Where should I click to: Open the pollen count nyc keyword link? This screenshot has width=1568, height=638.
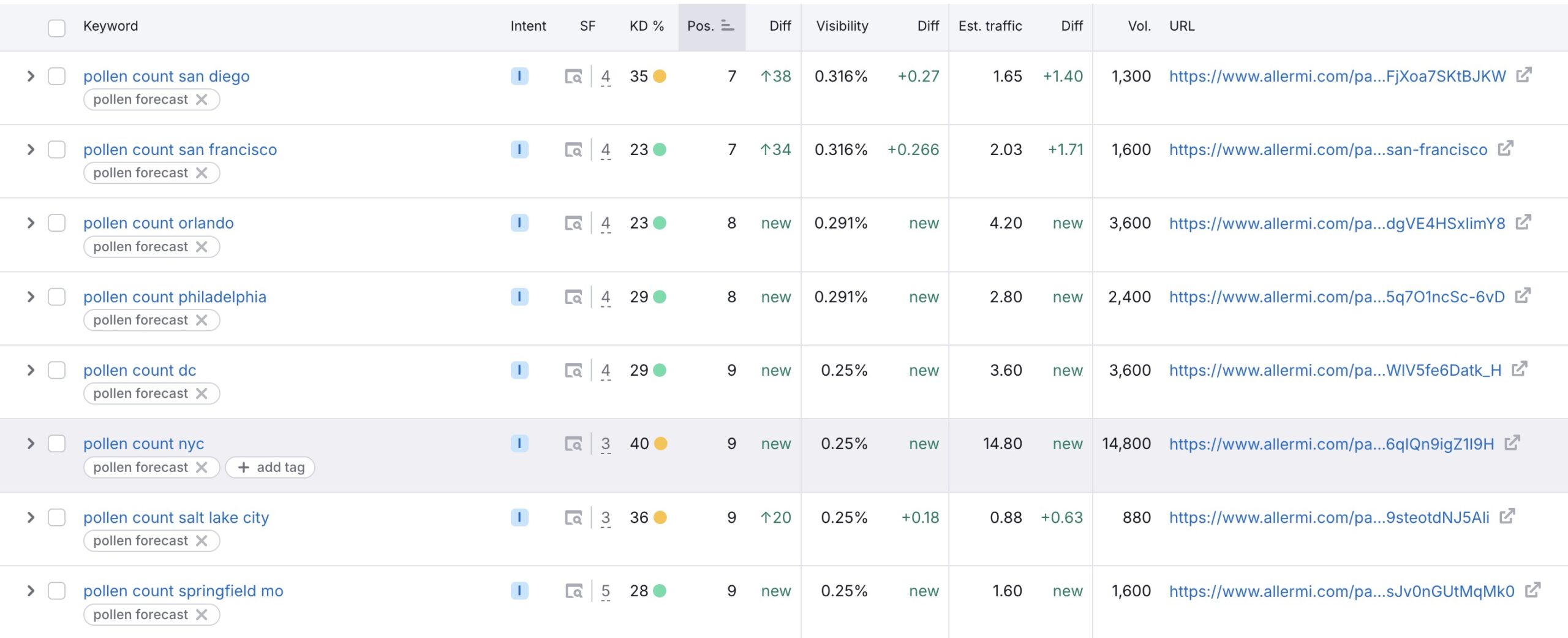click(x=144, y=444)
